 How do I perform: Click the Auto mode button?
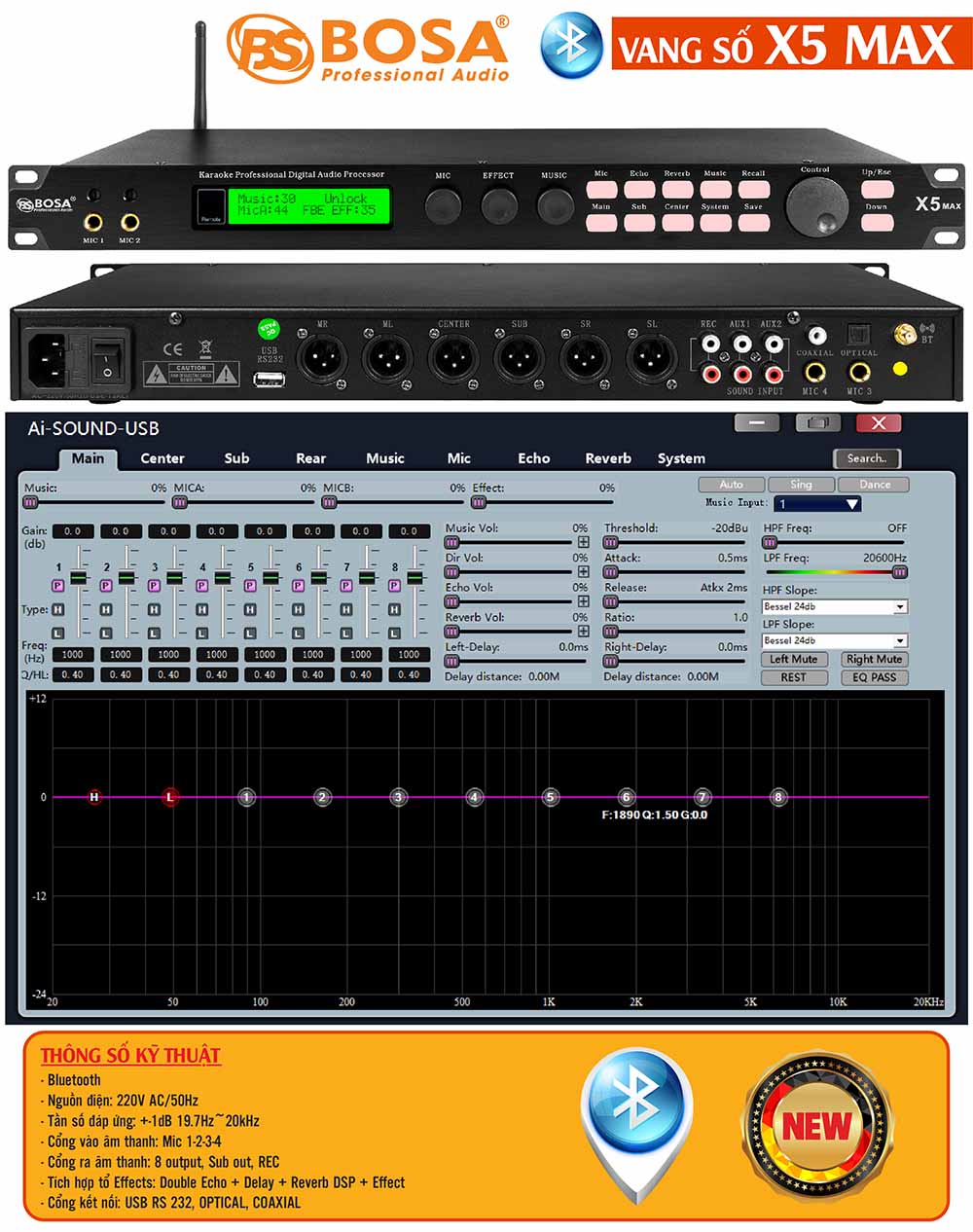[x=731, y=484]
